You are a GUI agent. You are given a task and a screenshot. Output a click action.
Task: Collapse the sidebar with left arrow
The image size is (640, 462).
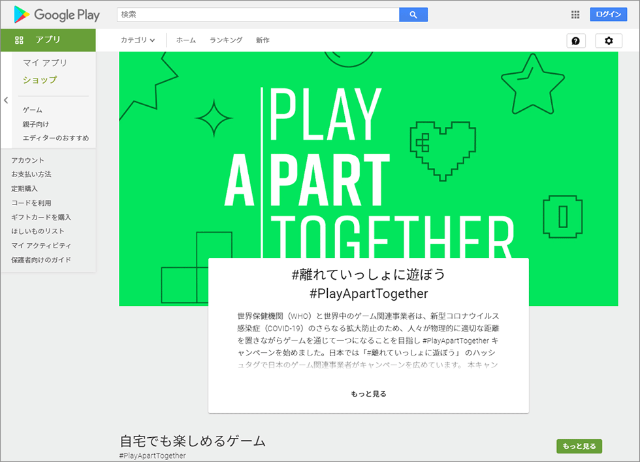coord(5,100)
